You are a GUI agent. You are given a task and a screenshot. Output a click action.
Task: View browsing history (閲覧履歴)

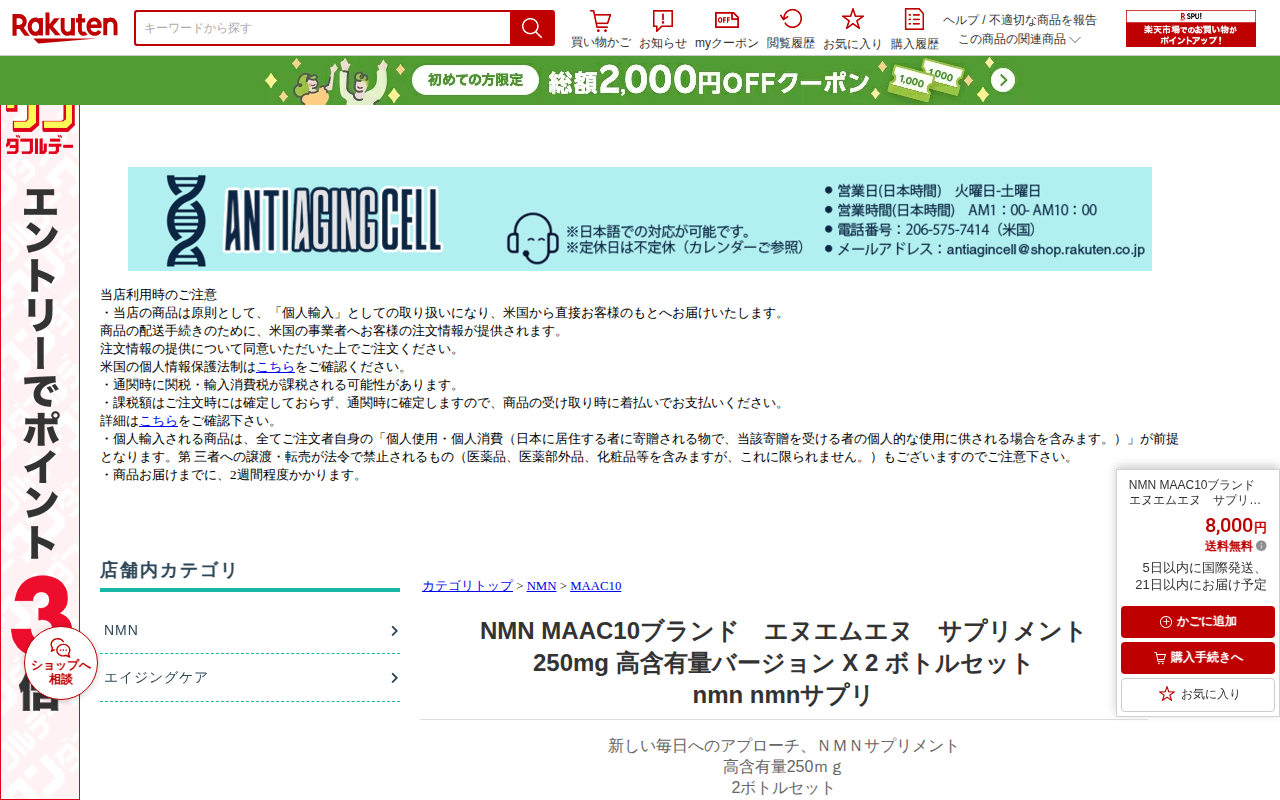(x=791, y=30)
